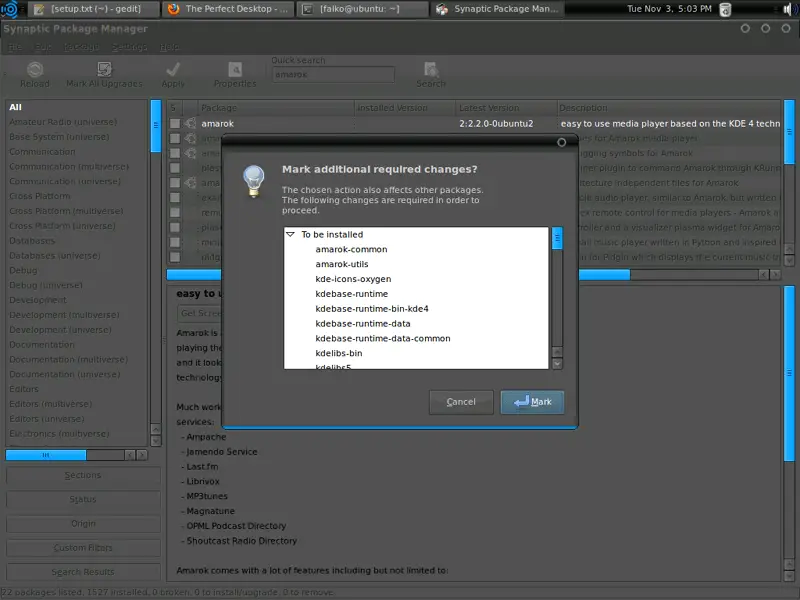Select amarok-utils in the dialog list
The image size is (800, 600).
click(341, 264)
